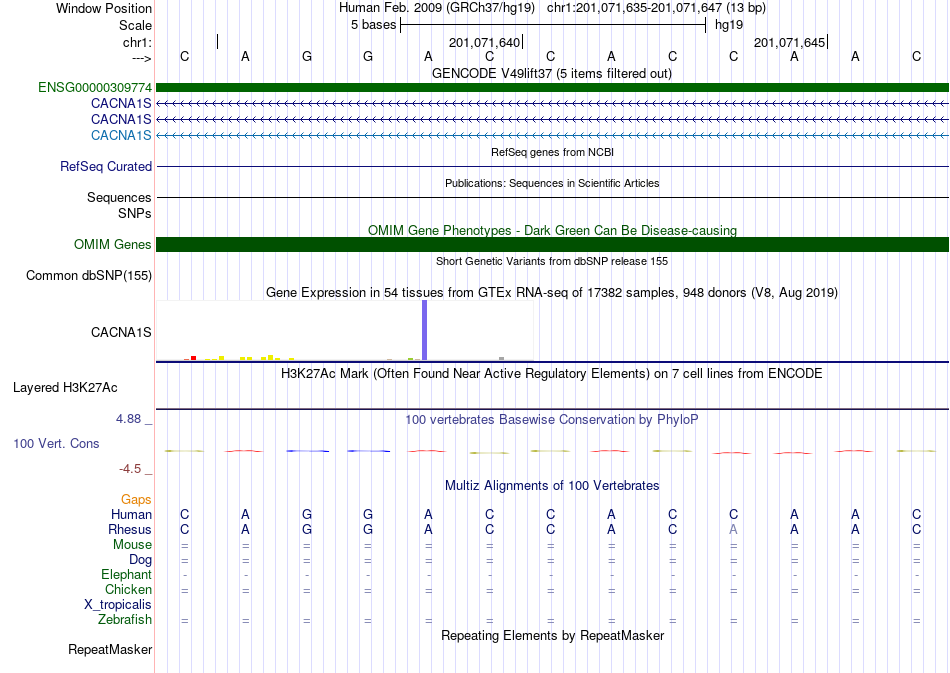Click the OMIM Gene Phenotypes title text

click(x=552, y=230)
